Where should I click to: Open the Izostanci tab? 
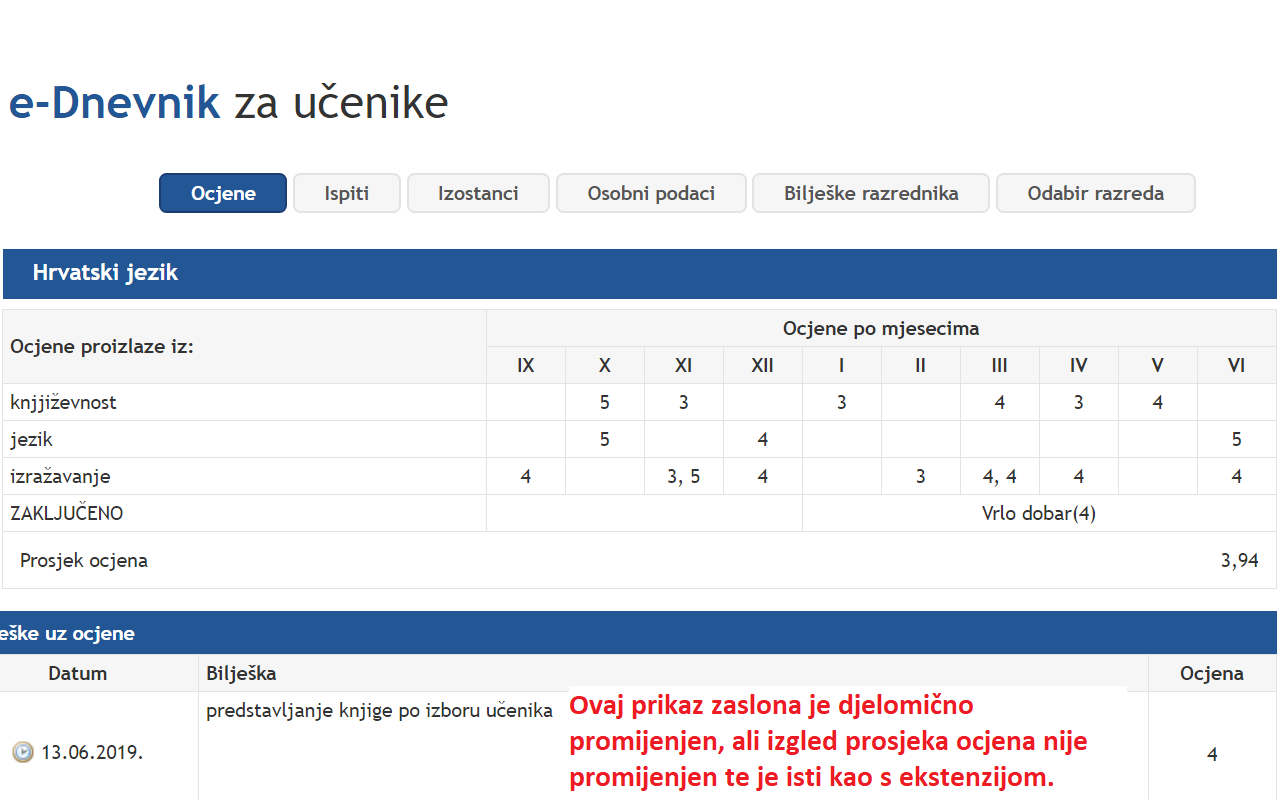(x=478, y=193)
